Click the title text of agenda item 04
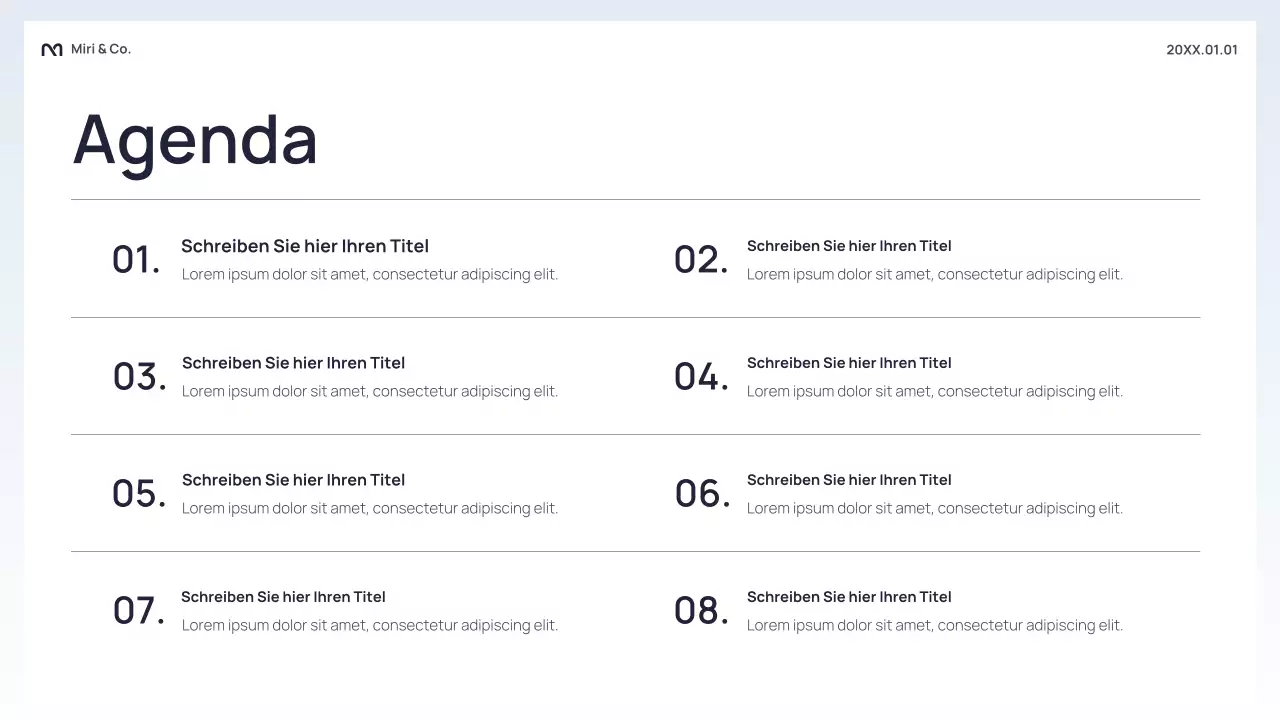This screenshot has height=720, width=1280. (849, 363)
